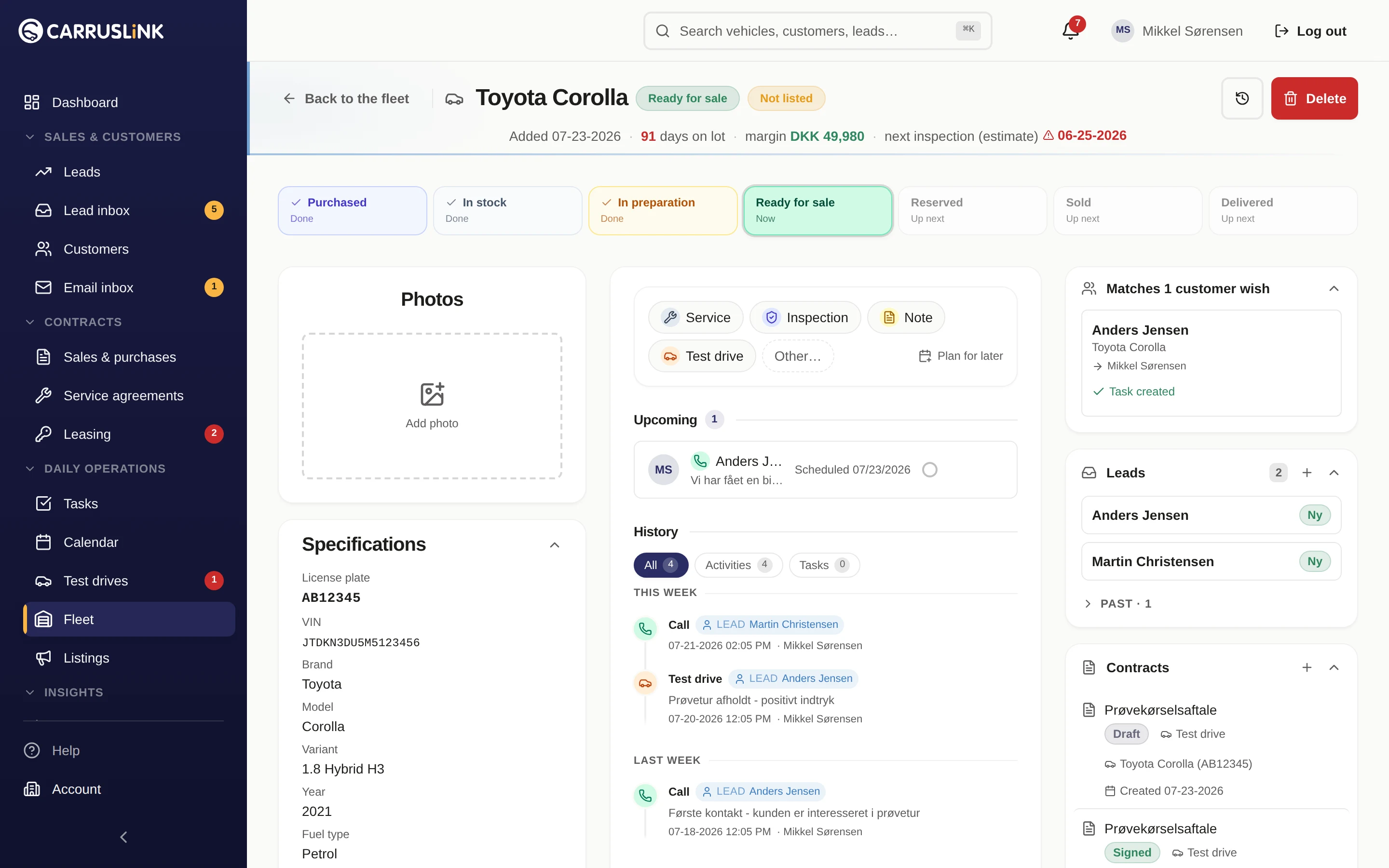Screen dimensions: 1389x868
Task: Select the Reserved stage step
Action: tap(972, 210)
